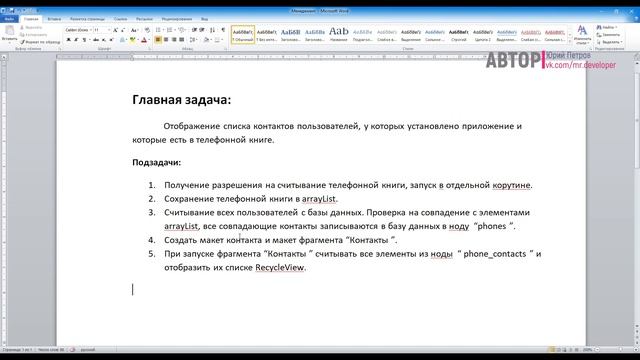Open the font name dropdown Calibri
Viewport: 640px width, 360px height.
90,30
